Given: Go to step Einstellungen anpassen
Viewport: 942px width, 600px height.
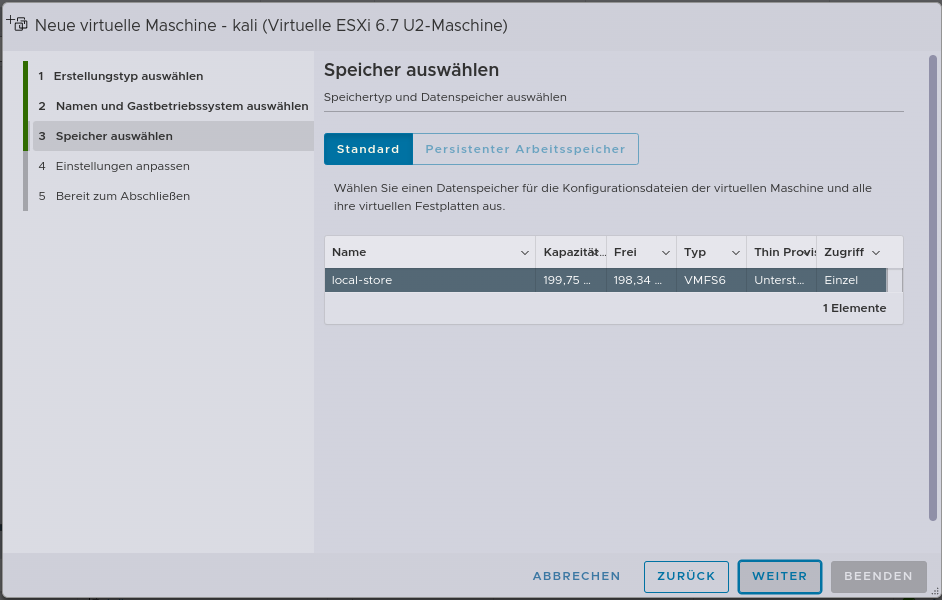Looking at the screenshot, I should 122,166.
